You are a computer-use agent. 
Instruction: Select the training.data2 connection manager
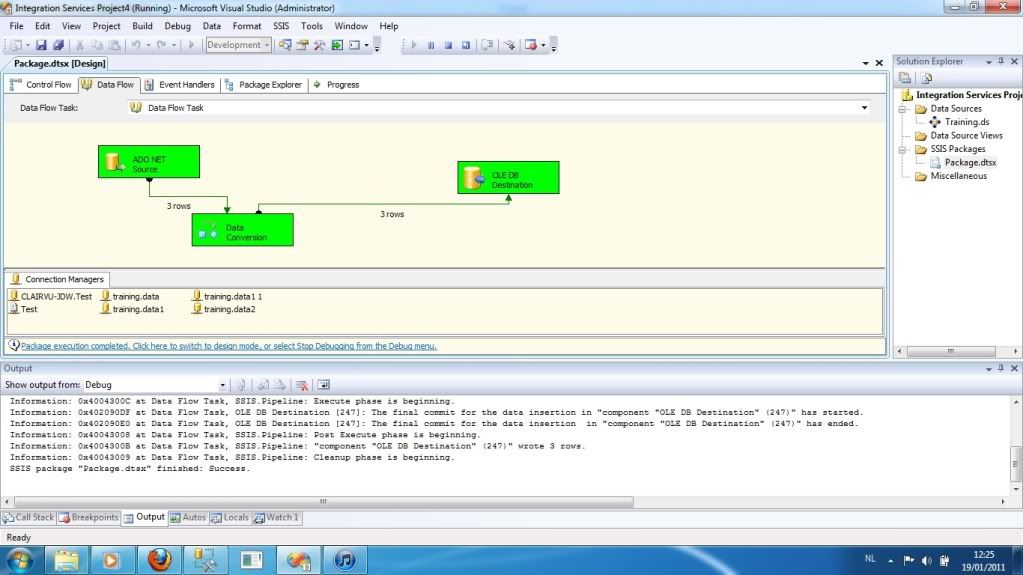tap(224, 309)
